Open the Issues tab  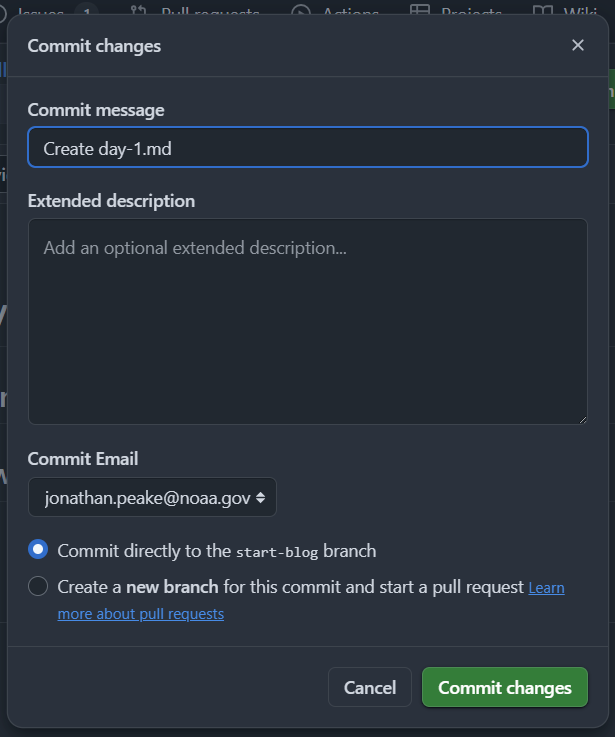pyautogui.click(x=41, y=11)
